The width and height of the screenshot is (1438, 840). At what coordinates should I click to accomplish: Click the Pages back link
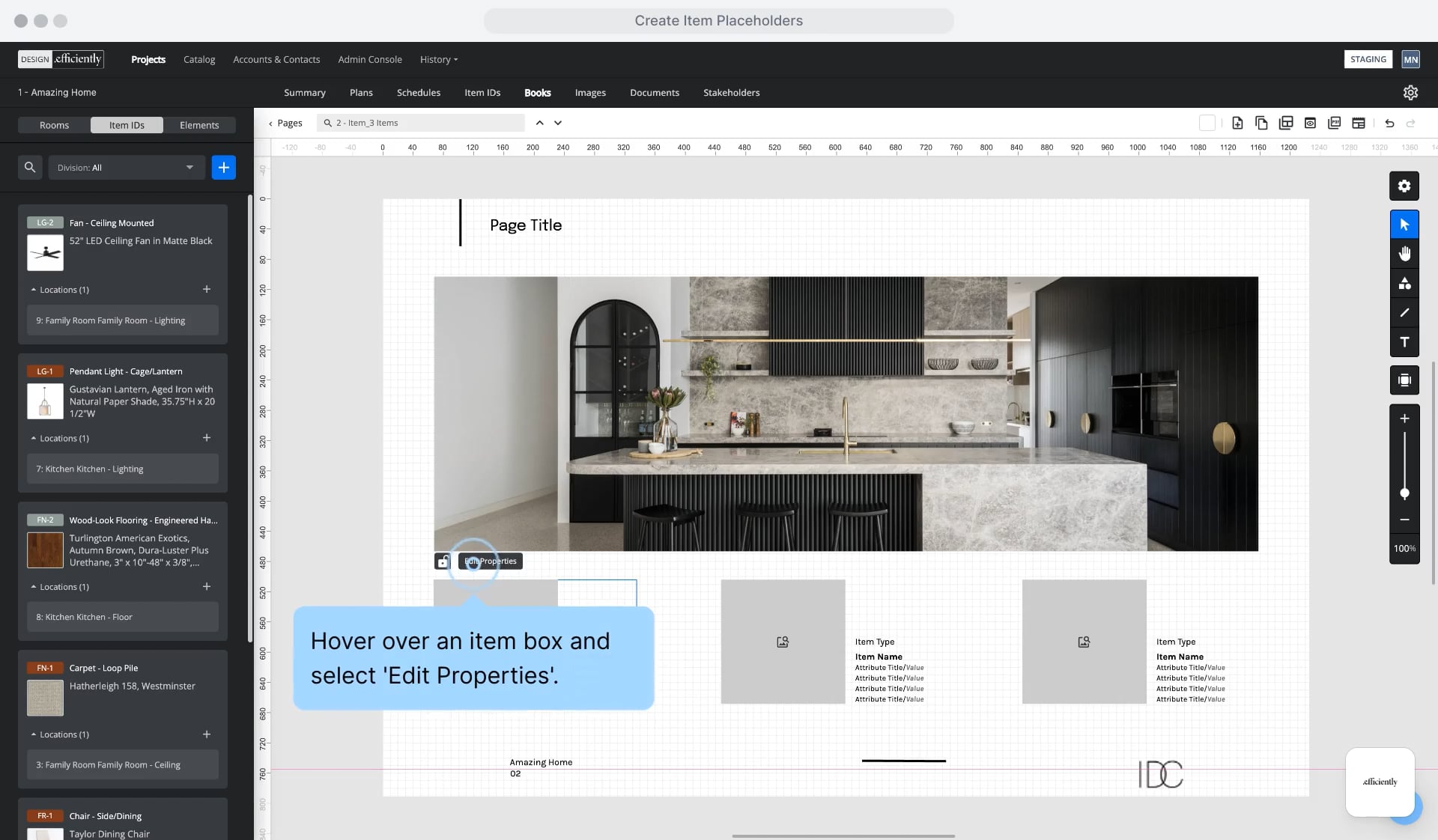pos(285,123)
